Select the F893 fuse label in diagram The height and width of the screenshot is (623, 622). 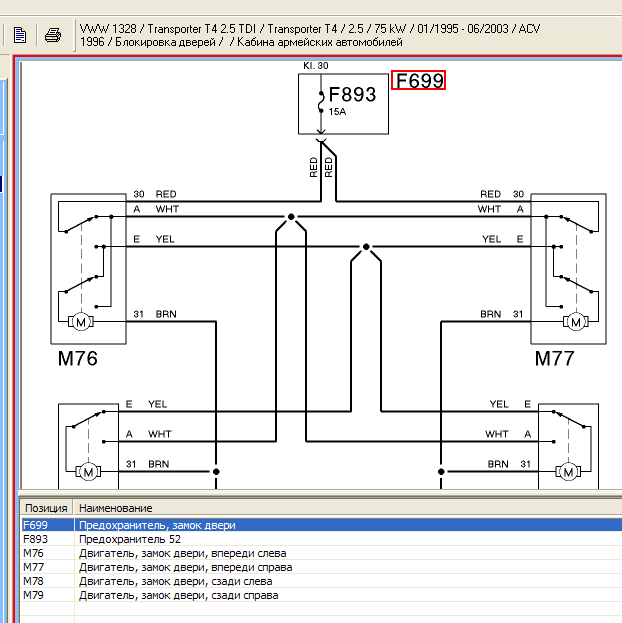click(352, 94)
